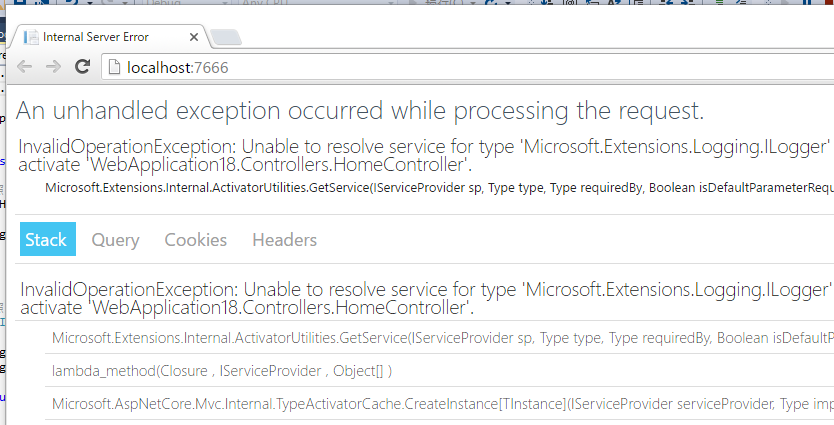Click the InvalidOperationException message in stack section
The width and height of the screenshot is (834, 425).
pyautogui.click(x=426, y=298)
